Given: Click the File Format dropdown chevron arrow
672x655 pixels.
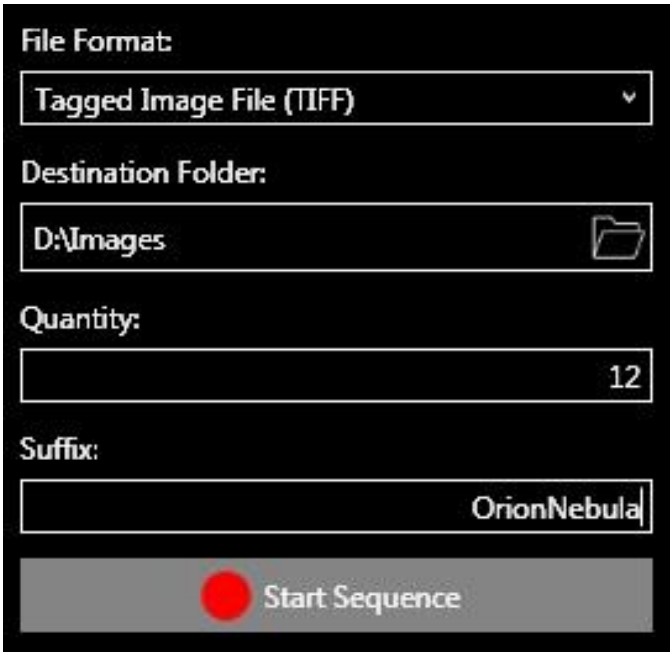Looking at the screenshot, I should (628, 98).
